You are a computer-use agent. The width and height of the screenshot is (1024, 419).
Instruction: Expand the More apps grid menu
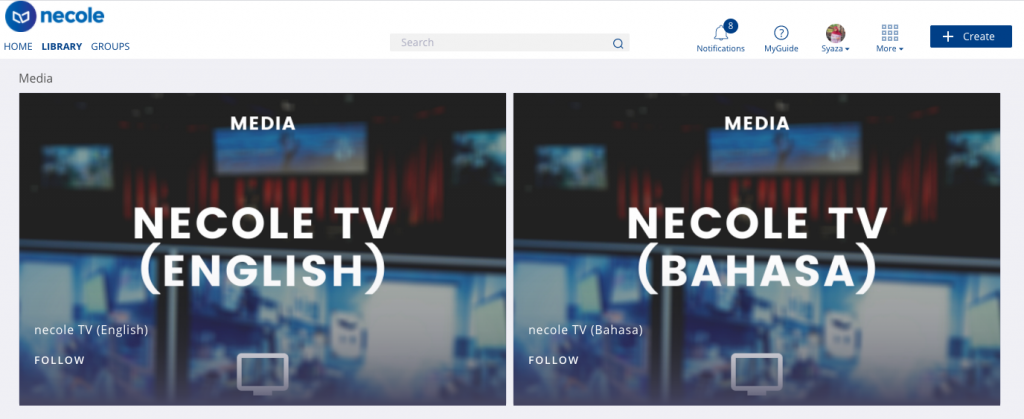889,39
